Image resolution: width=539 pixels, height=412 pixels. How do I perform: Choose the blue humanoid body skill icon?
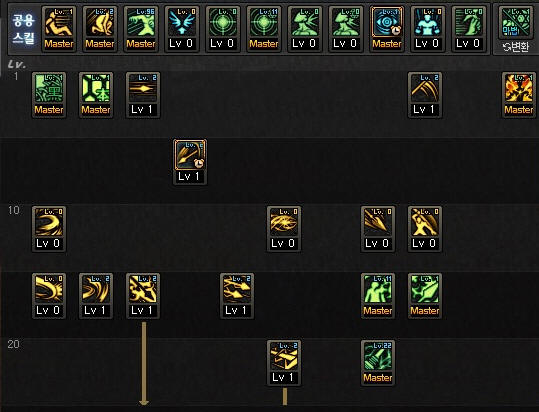(428, 29)
